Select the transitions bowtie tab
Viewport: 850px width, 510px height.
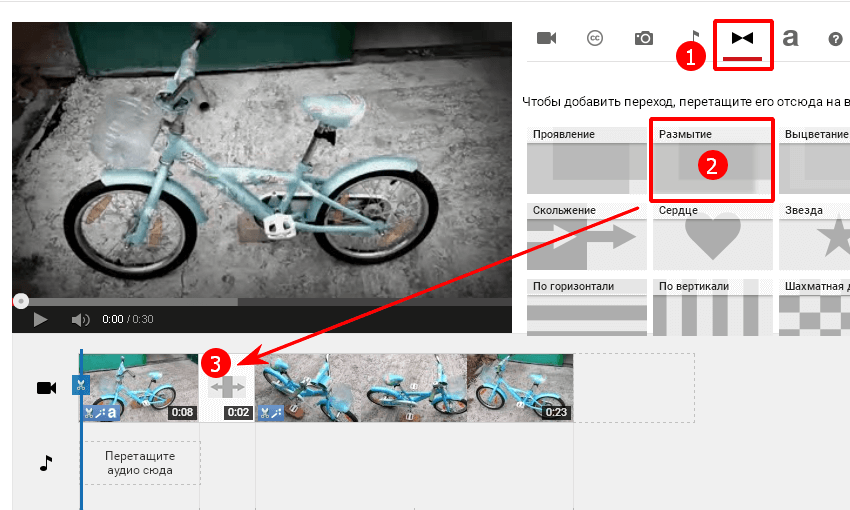743,38
